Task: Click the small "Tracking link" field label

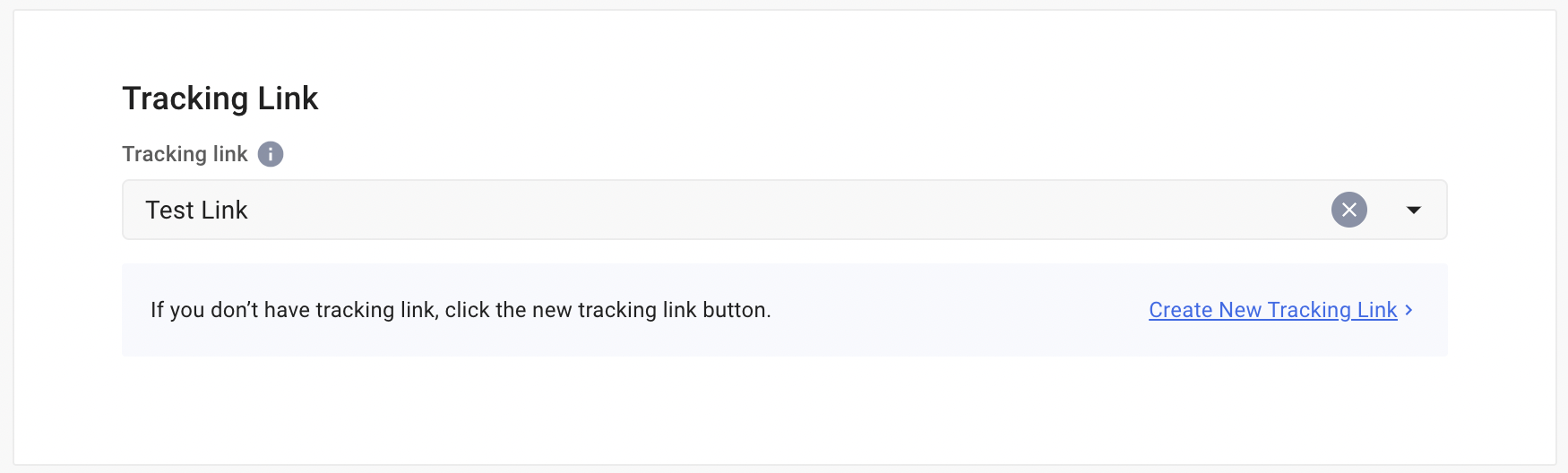Action: click(185, 154)
